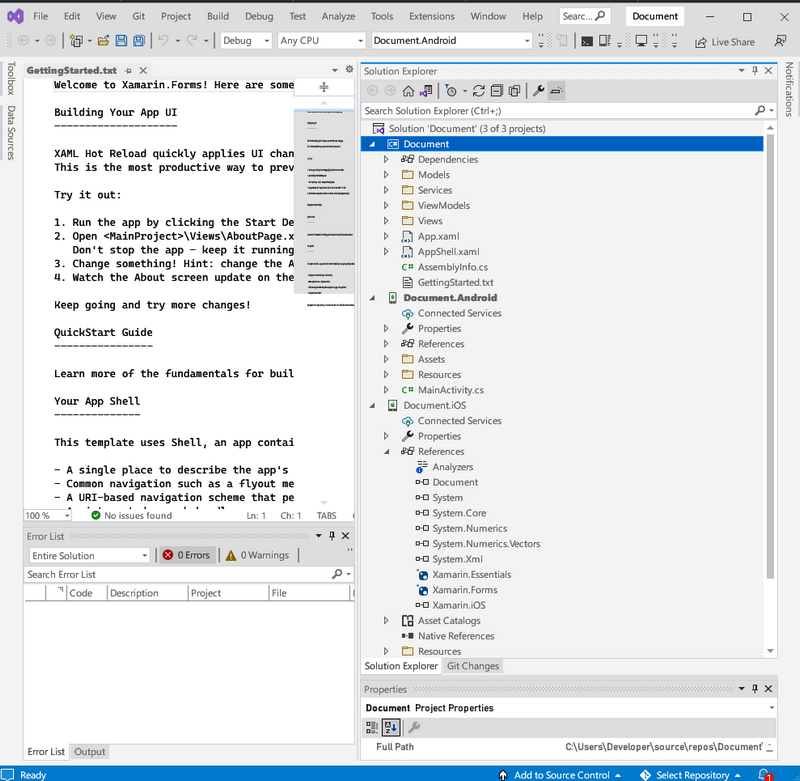Open the Entire Solution scope dropdown
800x781 pixels.
point(90,556)
